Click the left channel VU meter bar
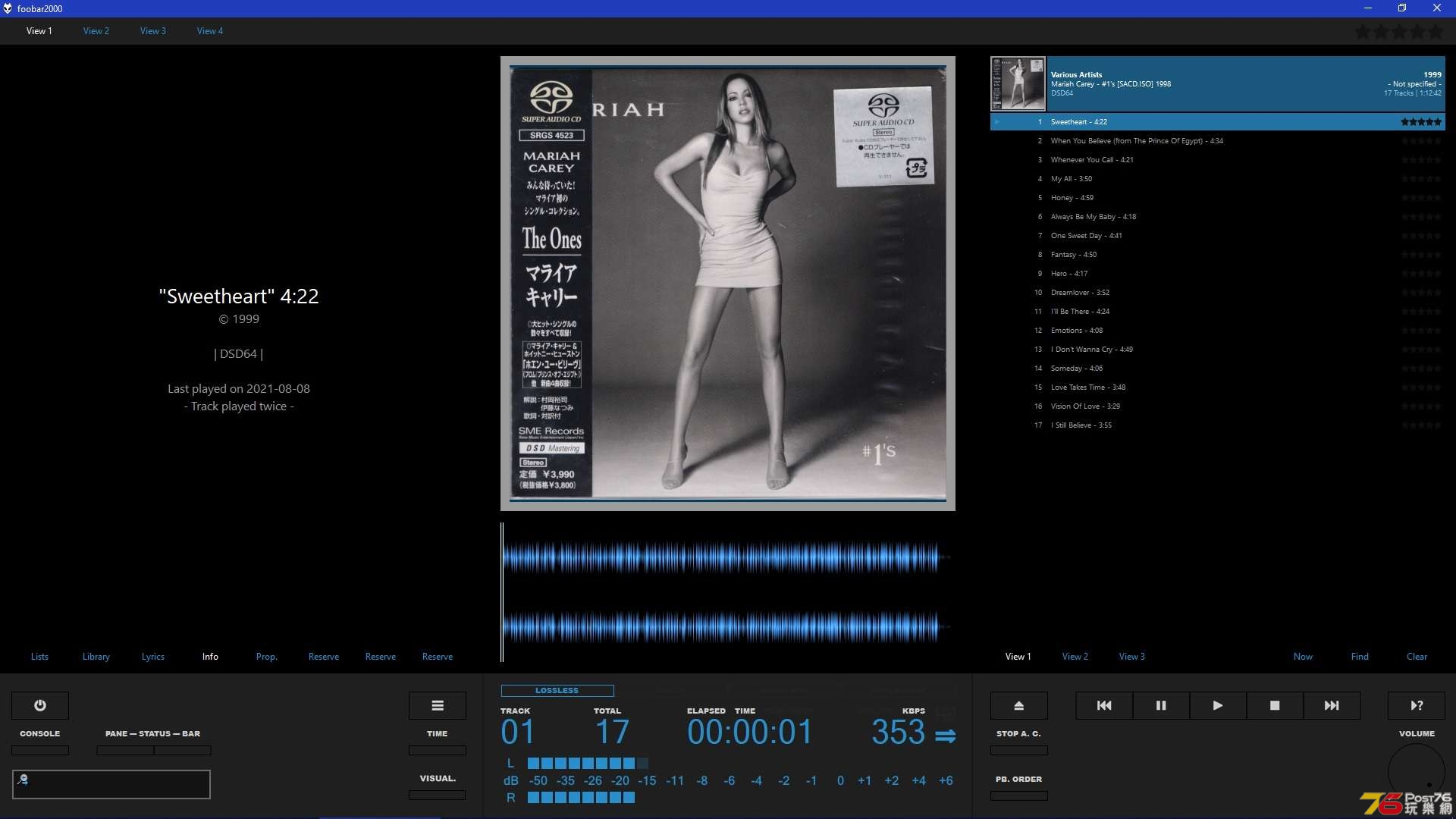Viewport: 1456px width, 819px height. [588, 764]
